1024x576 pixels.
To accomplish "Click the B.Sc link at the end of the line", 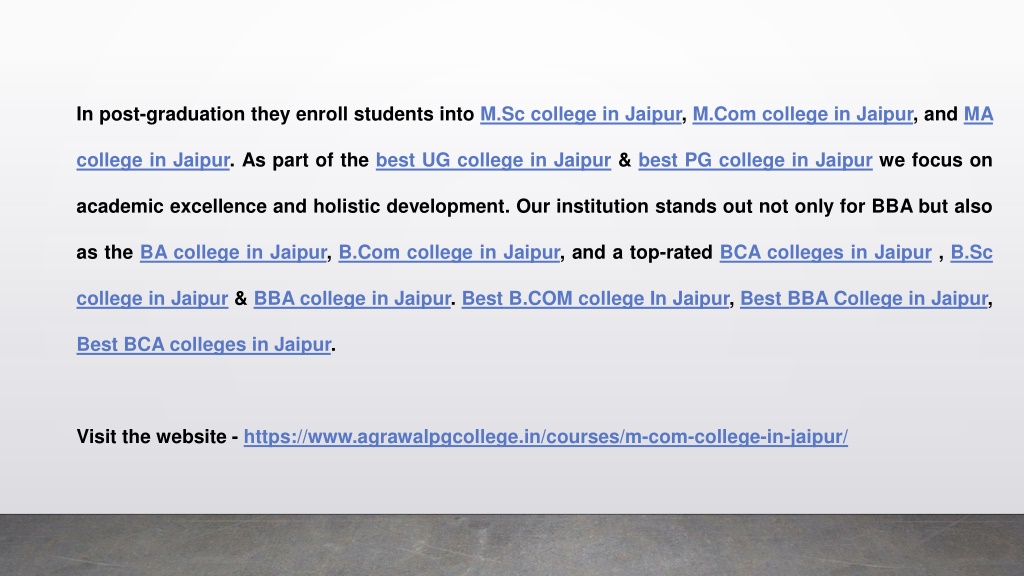I will click(972, 252).
